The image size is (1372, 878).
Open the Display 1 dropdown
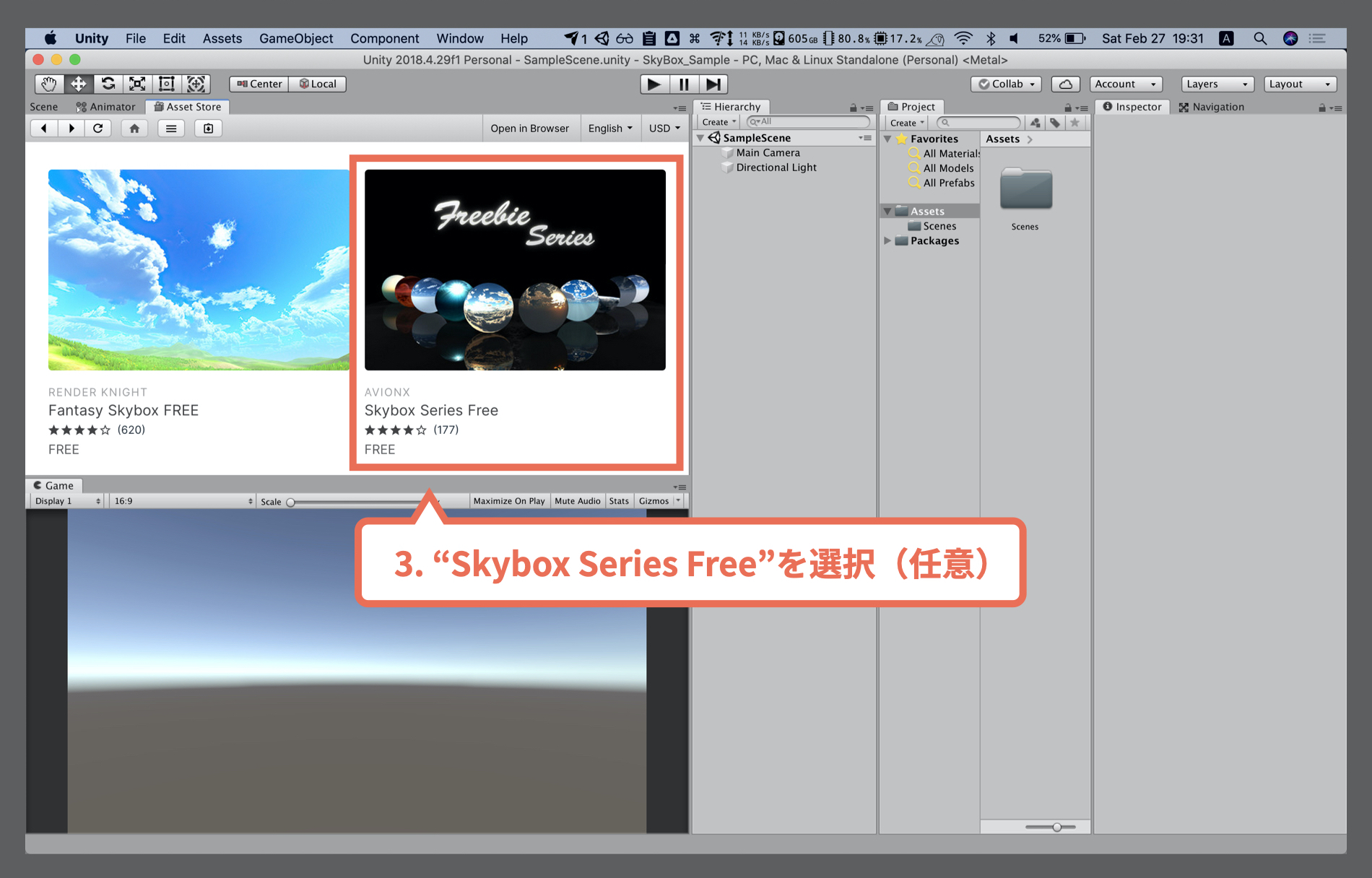67,500
